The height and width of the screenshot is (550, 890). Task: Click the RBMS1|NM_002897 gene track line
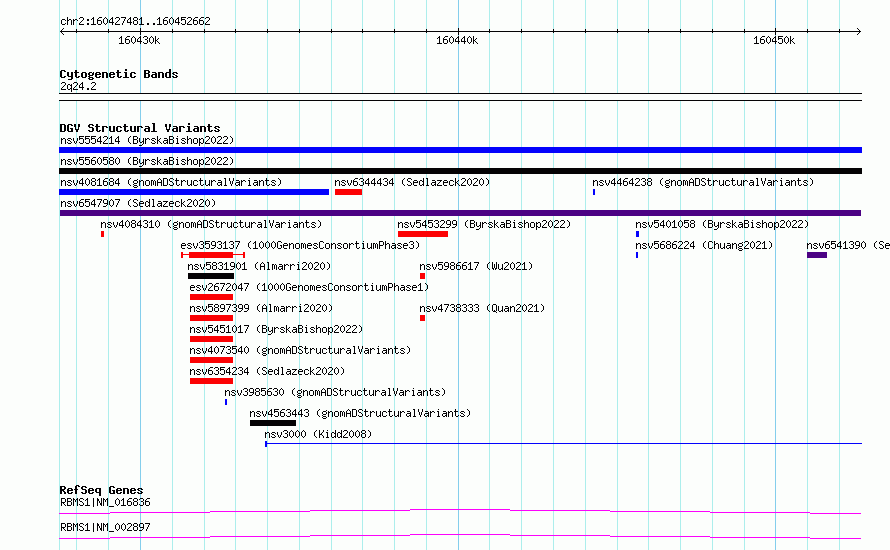(460, 536)
